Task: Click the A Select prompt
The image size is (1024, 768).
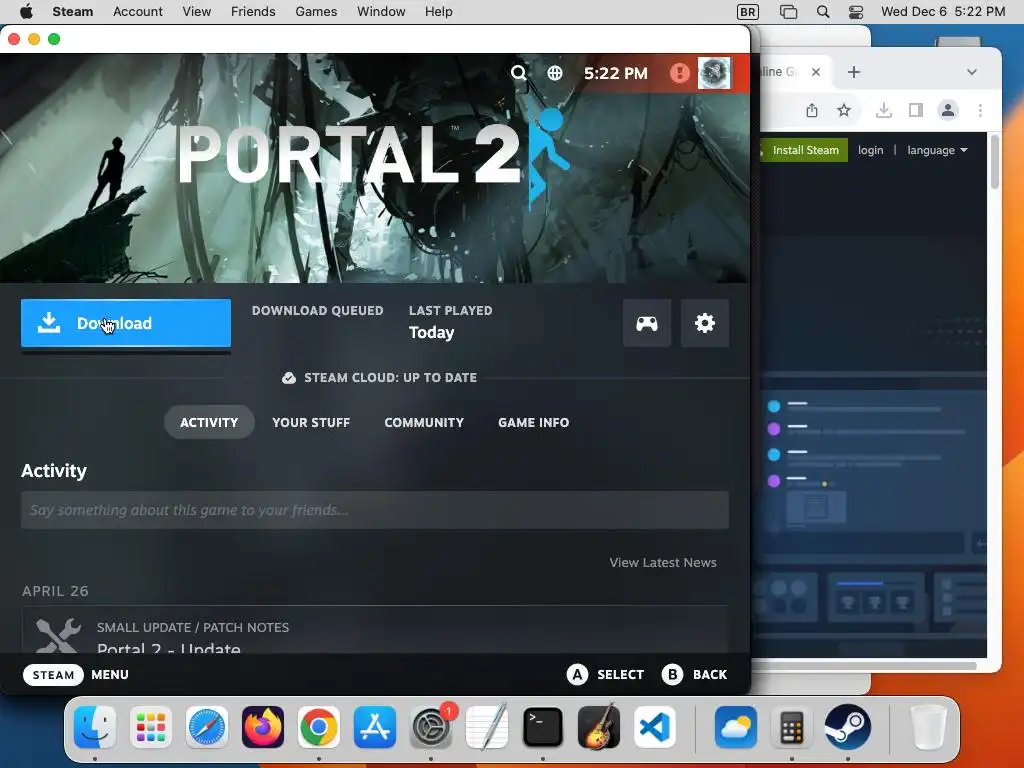Action: (x=605, y=675)
